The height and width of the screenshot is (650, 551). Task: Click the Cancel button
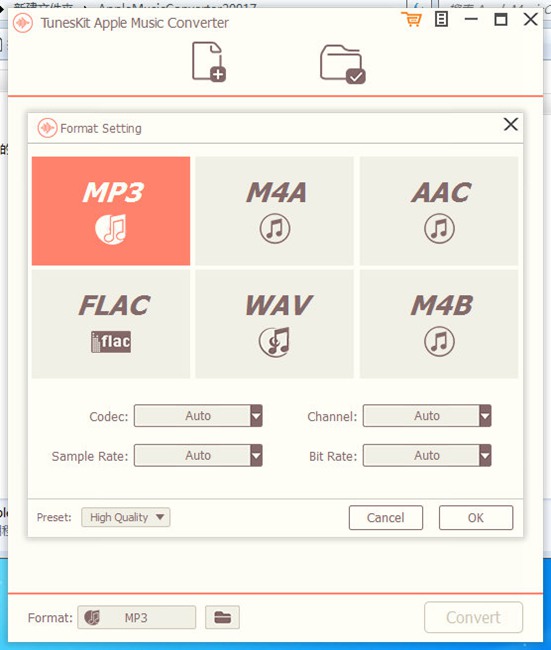click(386, 518)
